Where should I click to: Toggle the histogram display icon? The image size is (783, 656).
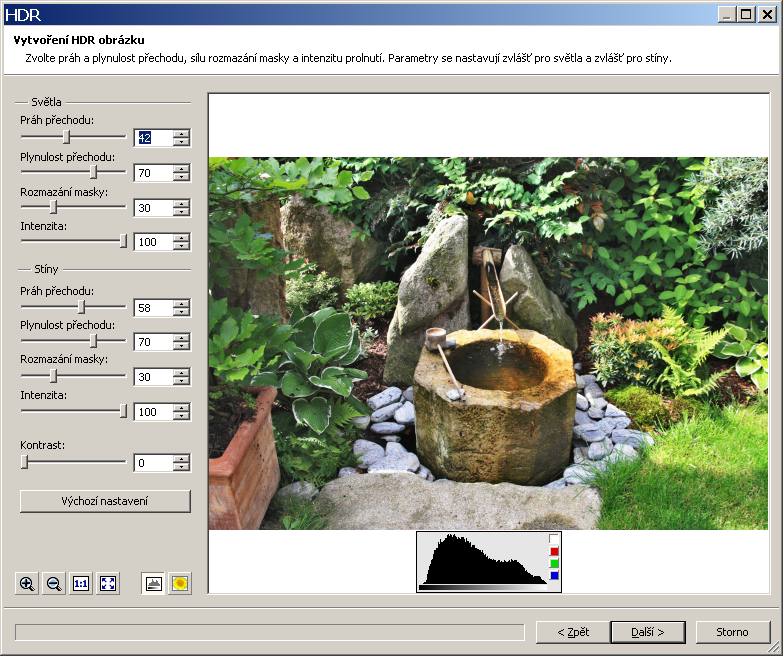tap(153, 583)
